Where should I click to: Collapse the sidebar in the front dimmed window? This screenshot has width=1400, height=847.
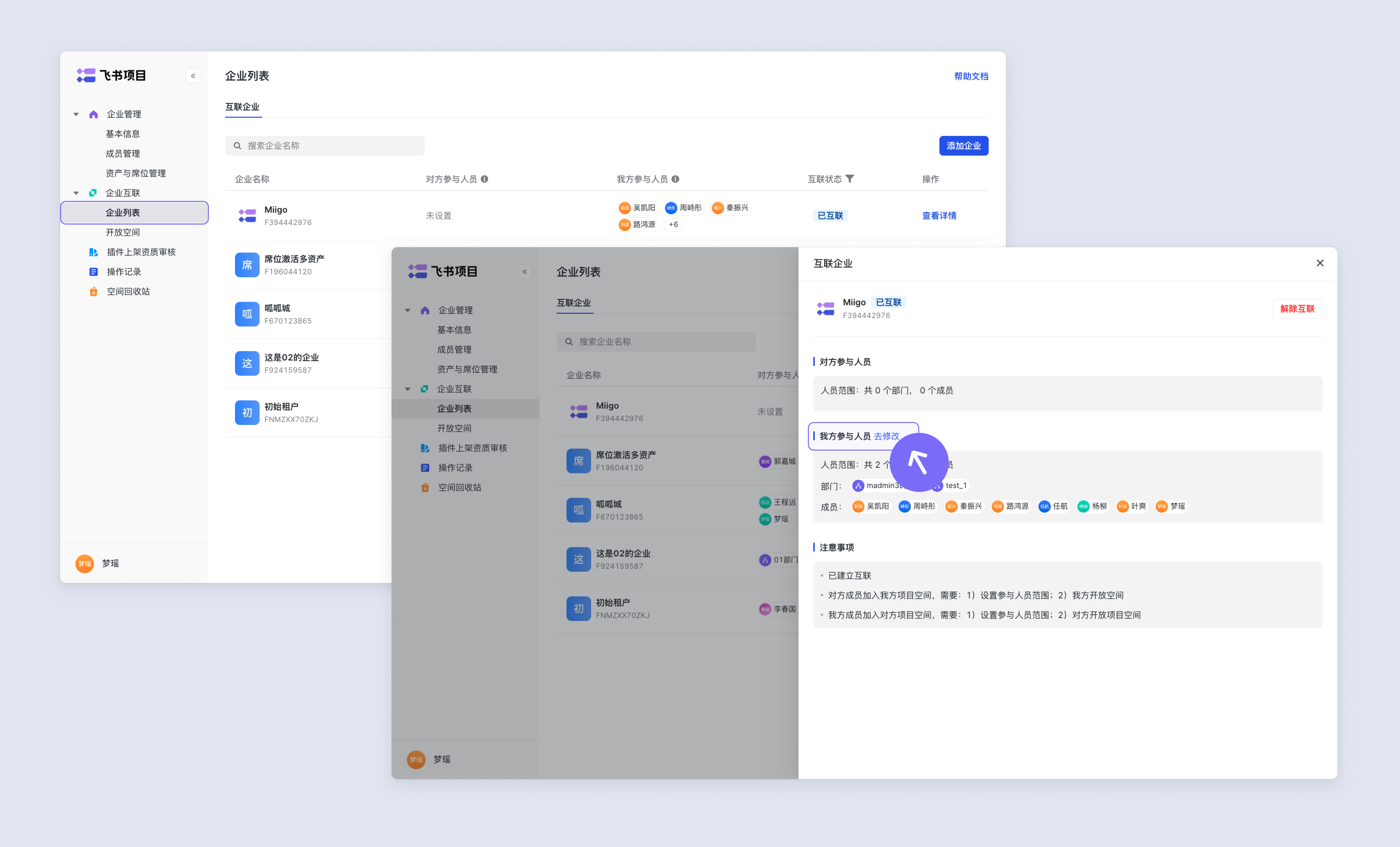pyautogui.click(x=524, y=272)
